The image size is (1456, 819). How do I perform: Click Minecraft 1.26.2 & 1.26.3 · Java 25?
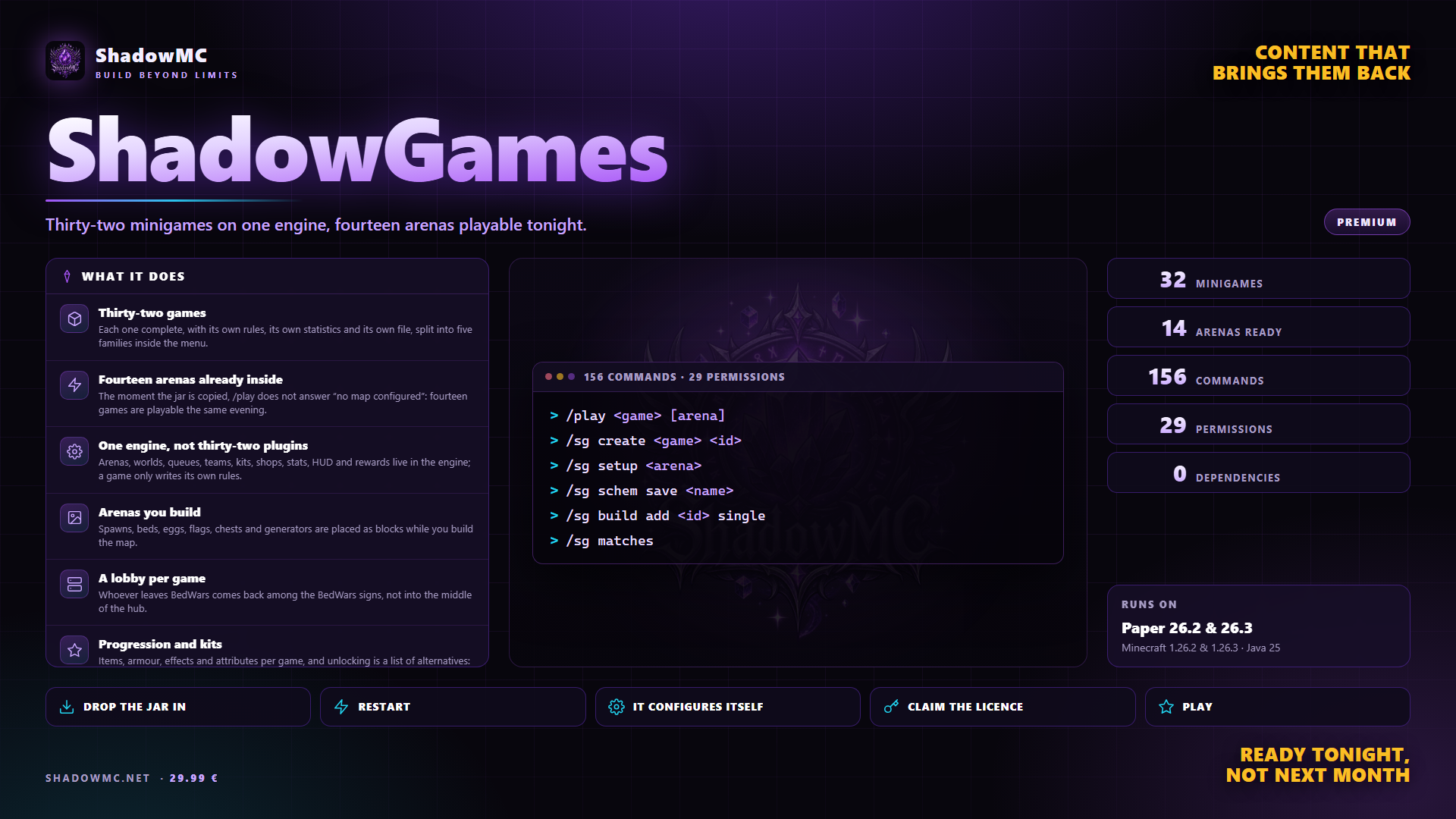tap(1200, 648)
